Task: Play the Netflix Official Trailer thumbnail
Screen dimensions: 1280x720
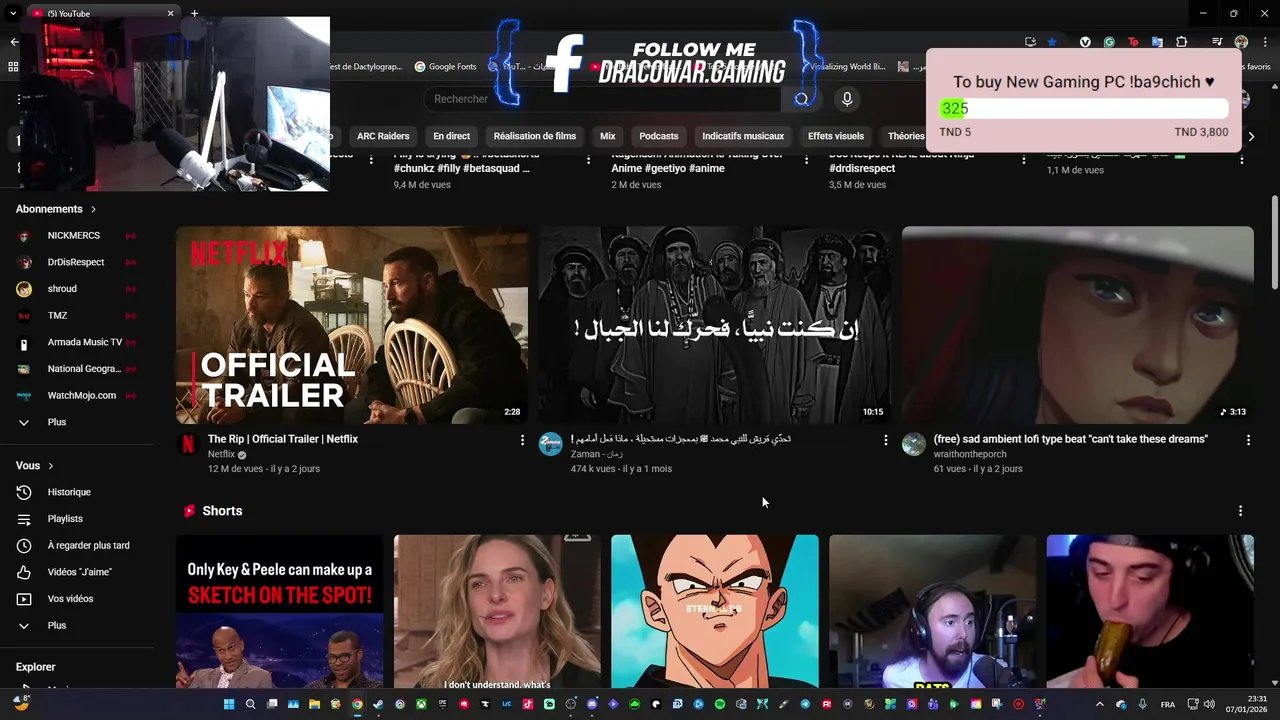Action: click(352, 325)
